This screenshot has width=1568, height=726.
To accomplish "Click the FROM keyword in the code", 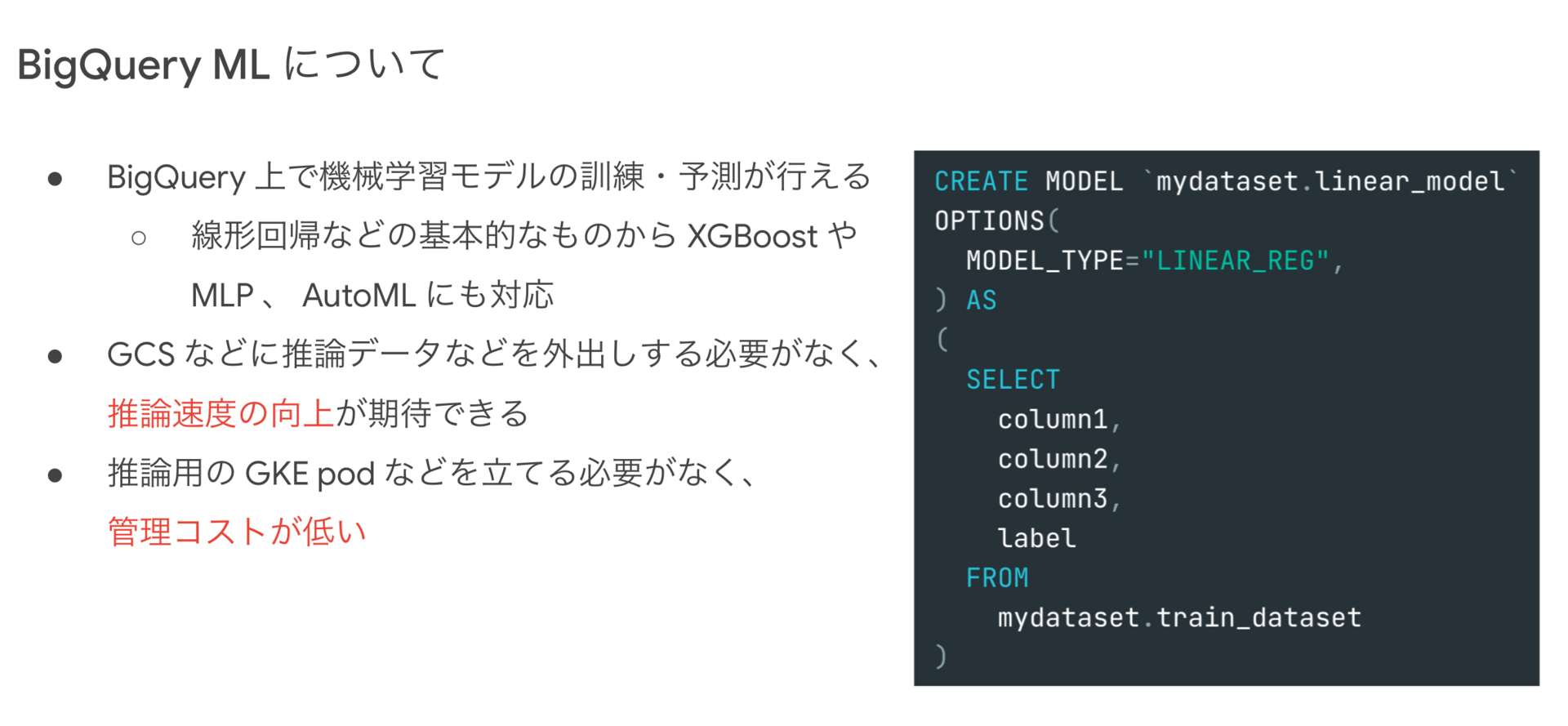I will pyautogui.click(x=997, y=578).
